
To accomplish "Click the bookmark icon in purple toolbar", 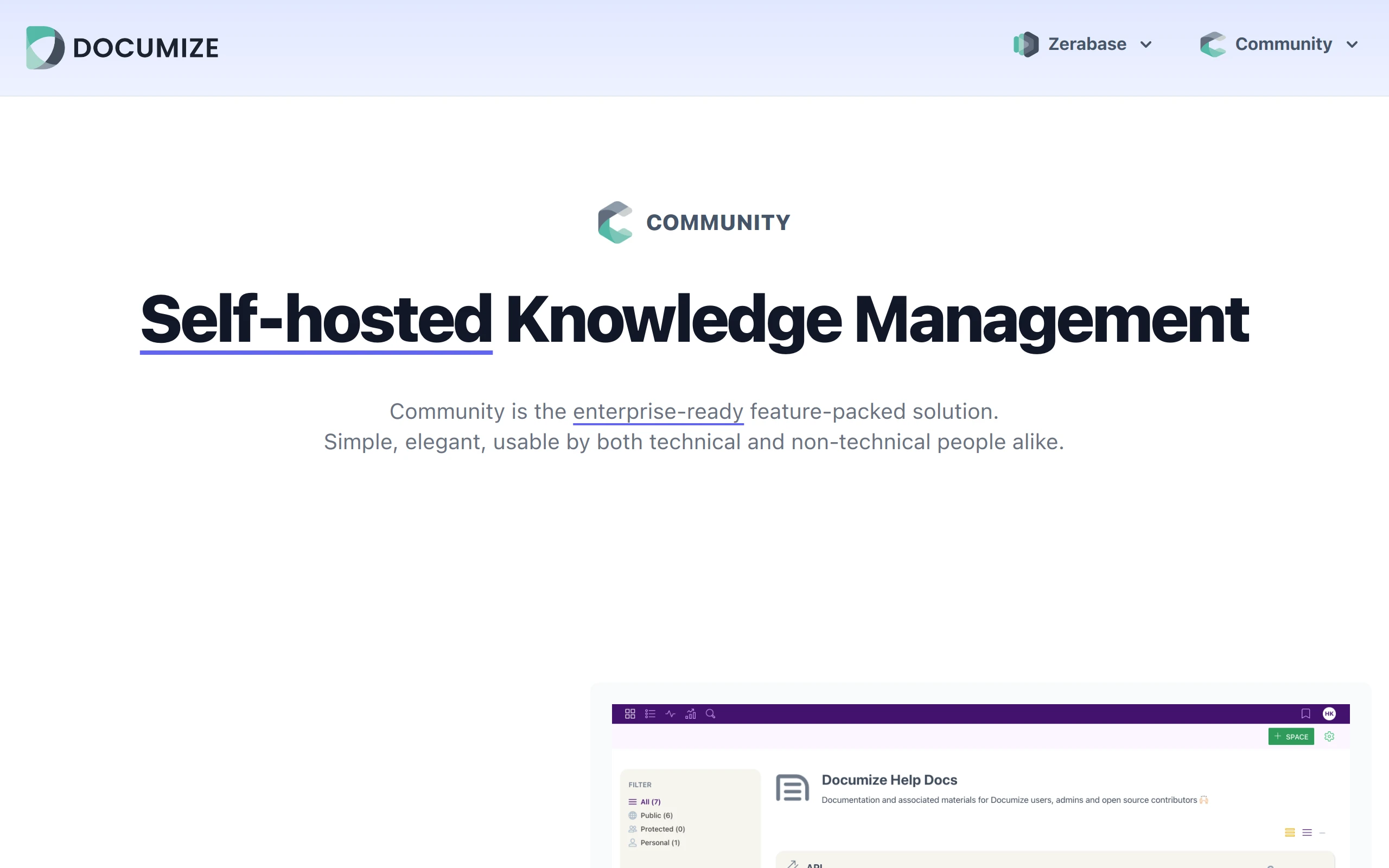I will 1305,713.
